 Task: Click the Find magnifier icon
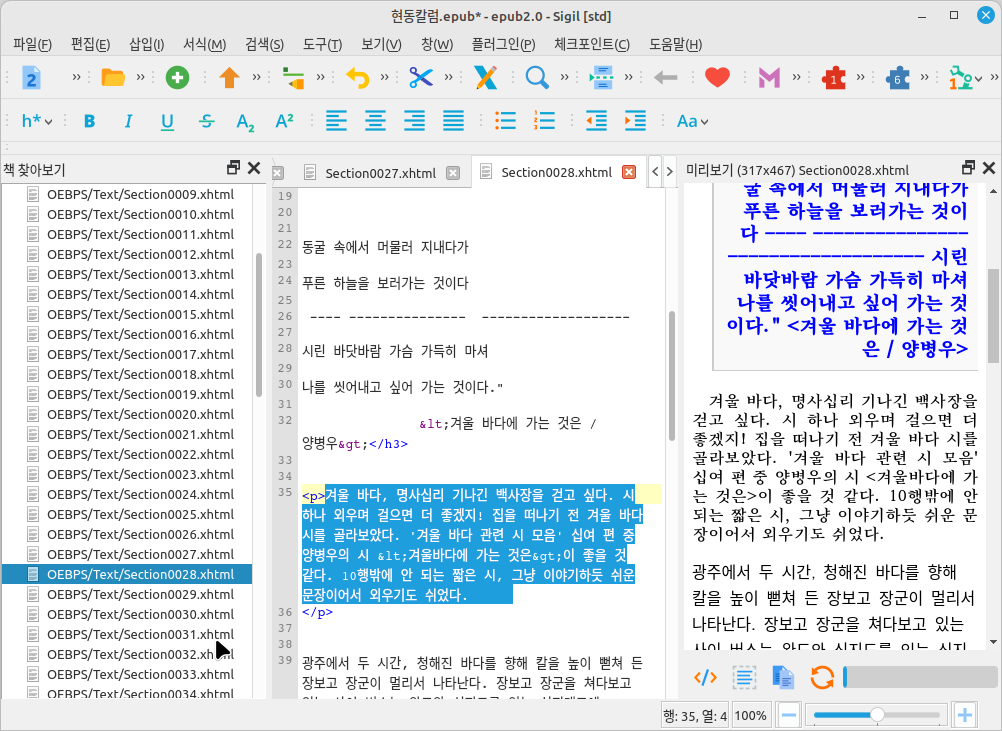(537, 78)
